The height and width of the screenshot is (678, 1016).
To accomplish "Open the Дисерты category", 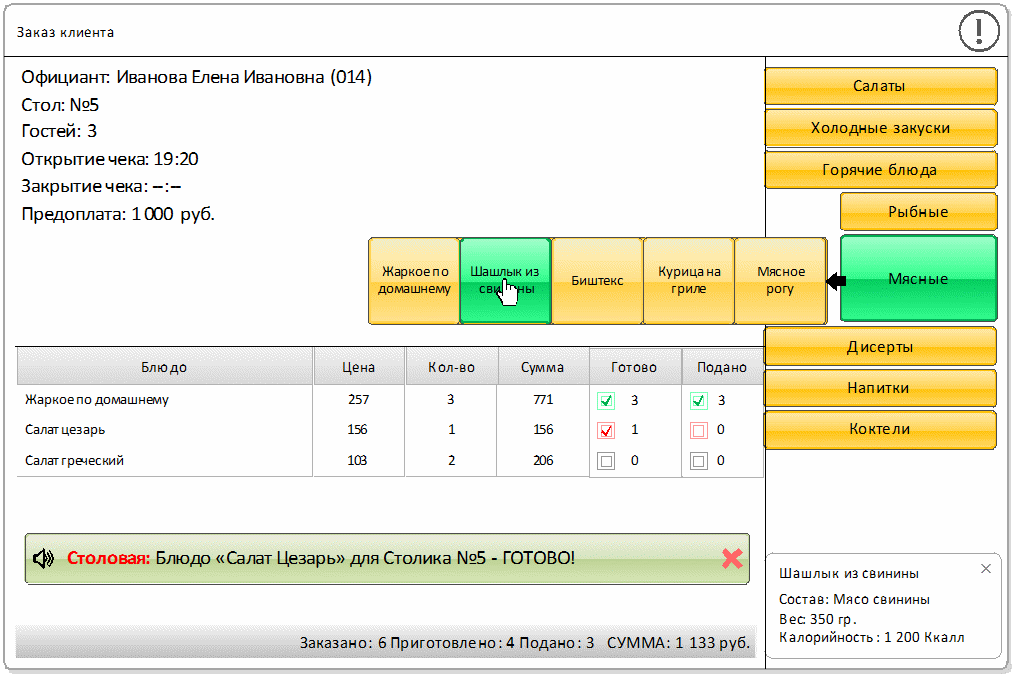I will pyautogui.click(x=880, y=347).
